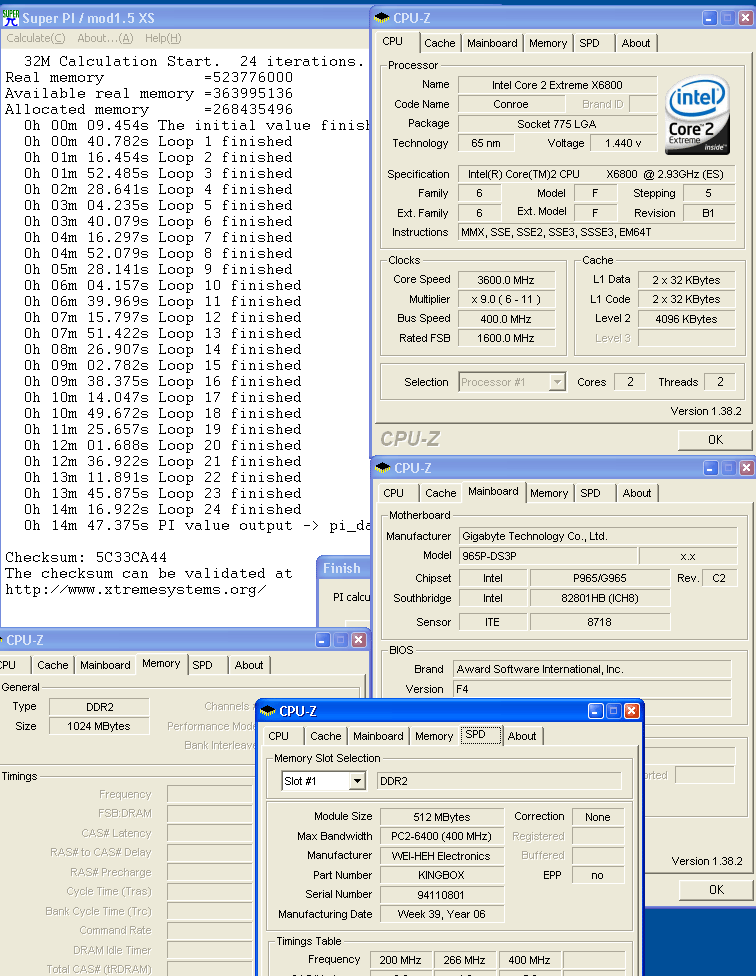Open the Calculate menu in Super PI
756x976 pixels.
35,39
